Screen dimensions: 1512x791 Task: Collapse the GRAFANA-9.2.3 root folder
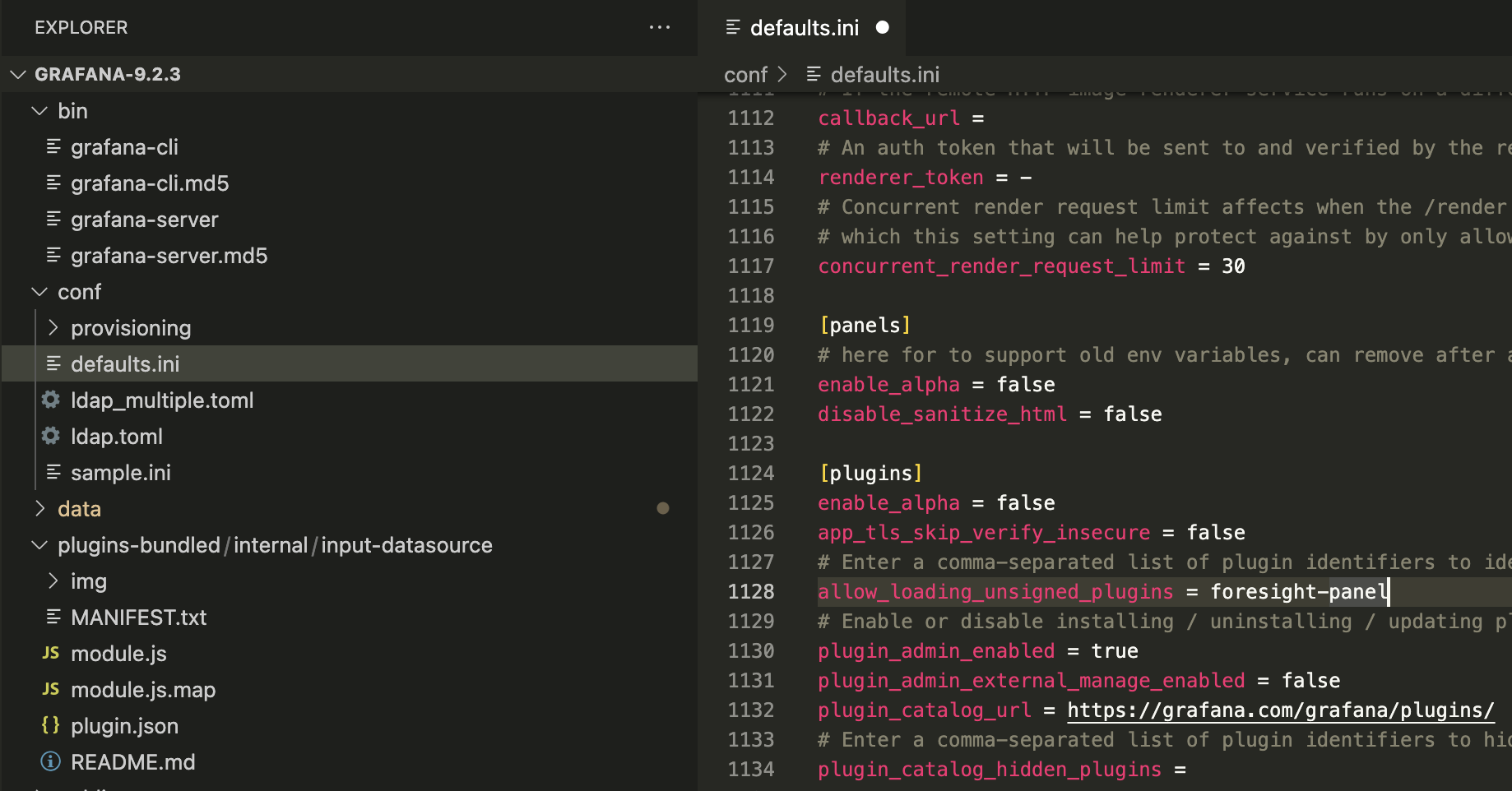coord(18,75)
